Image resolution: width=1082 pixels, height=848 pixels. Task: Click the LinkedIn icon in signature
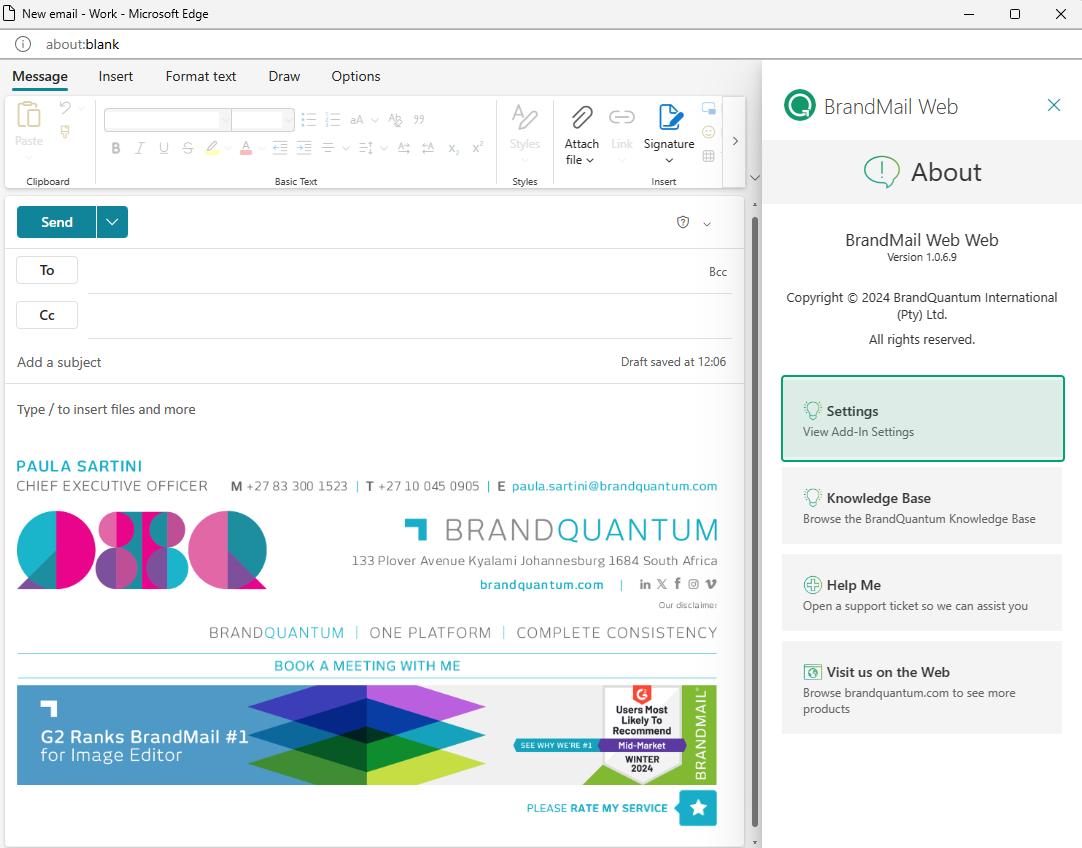coord(645,584)
